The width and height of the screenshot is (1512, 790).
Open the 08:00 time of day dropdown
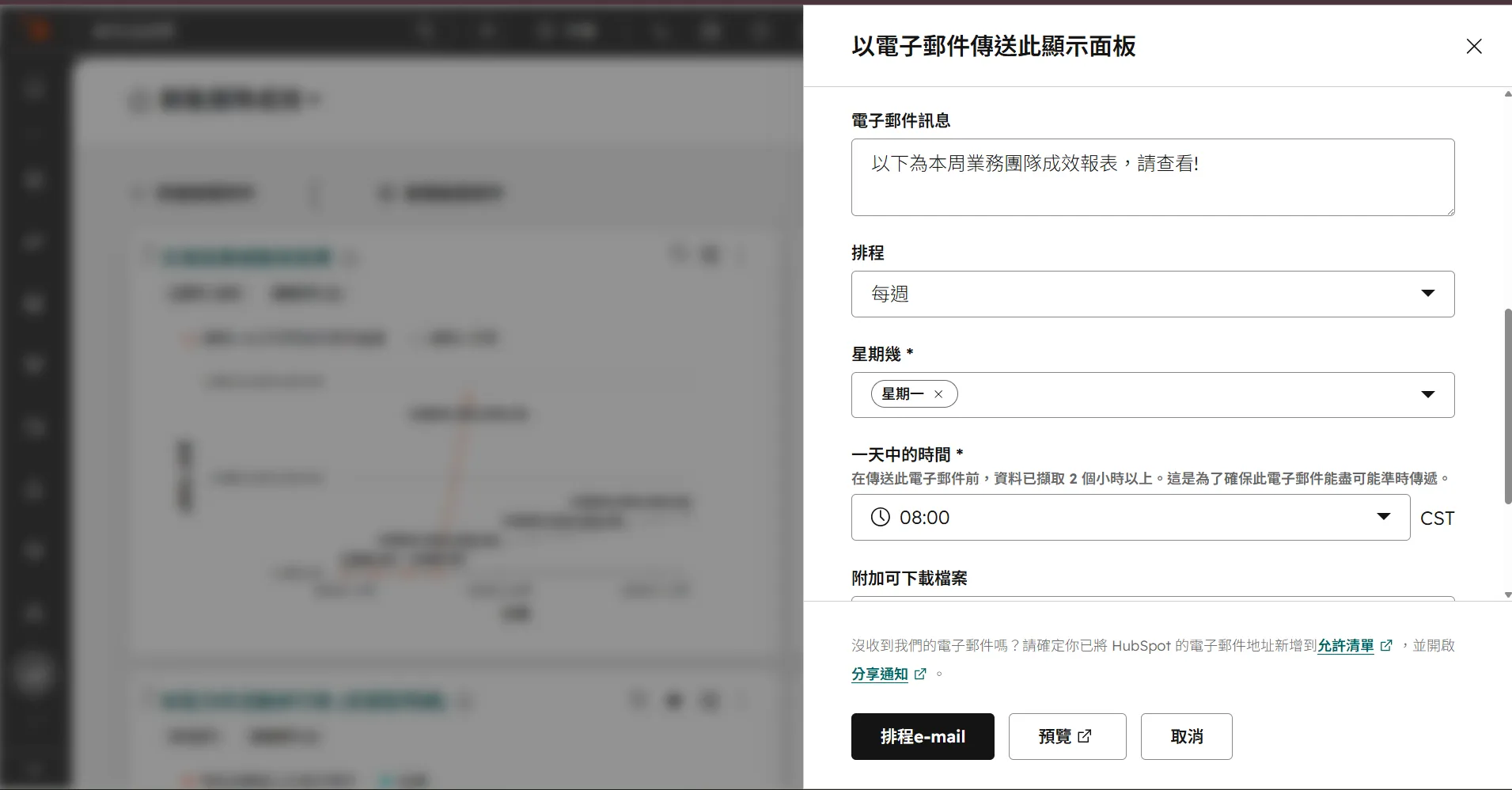click(1131, 518)
